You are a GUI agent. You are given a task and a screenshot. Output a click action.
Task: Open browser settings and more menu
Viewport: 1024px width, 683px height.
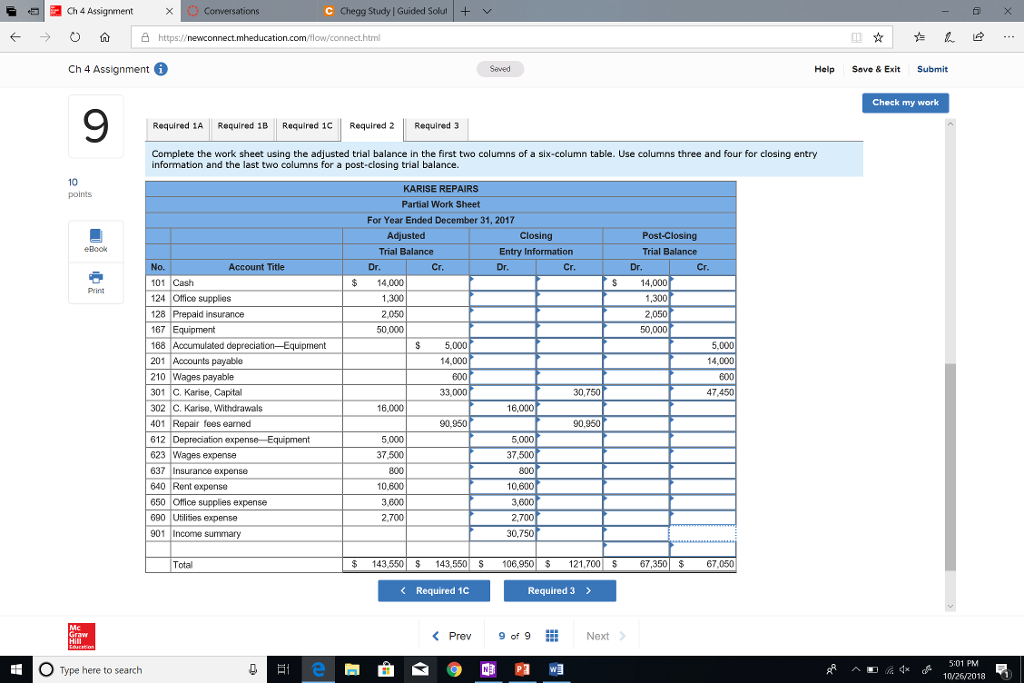[1008, 37]
